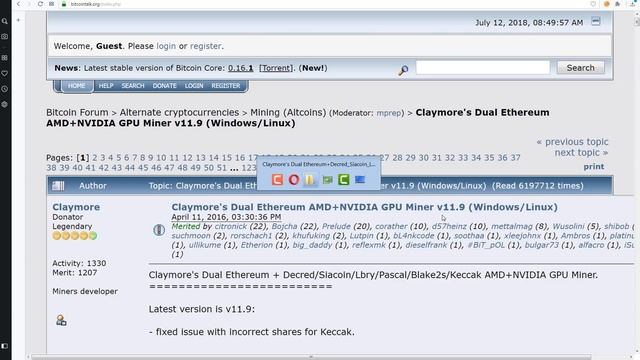Open the [Torrent] link in news

click(x=276, y=68)
